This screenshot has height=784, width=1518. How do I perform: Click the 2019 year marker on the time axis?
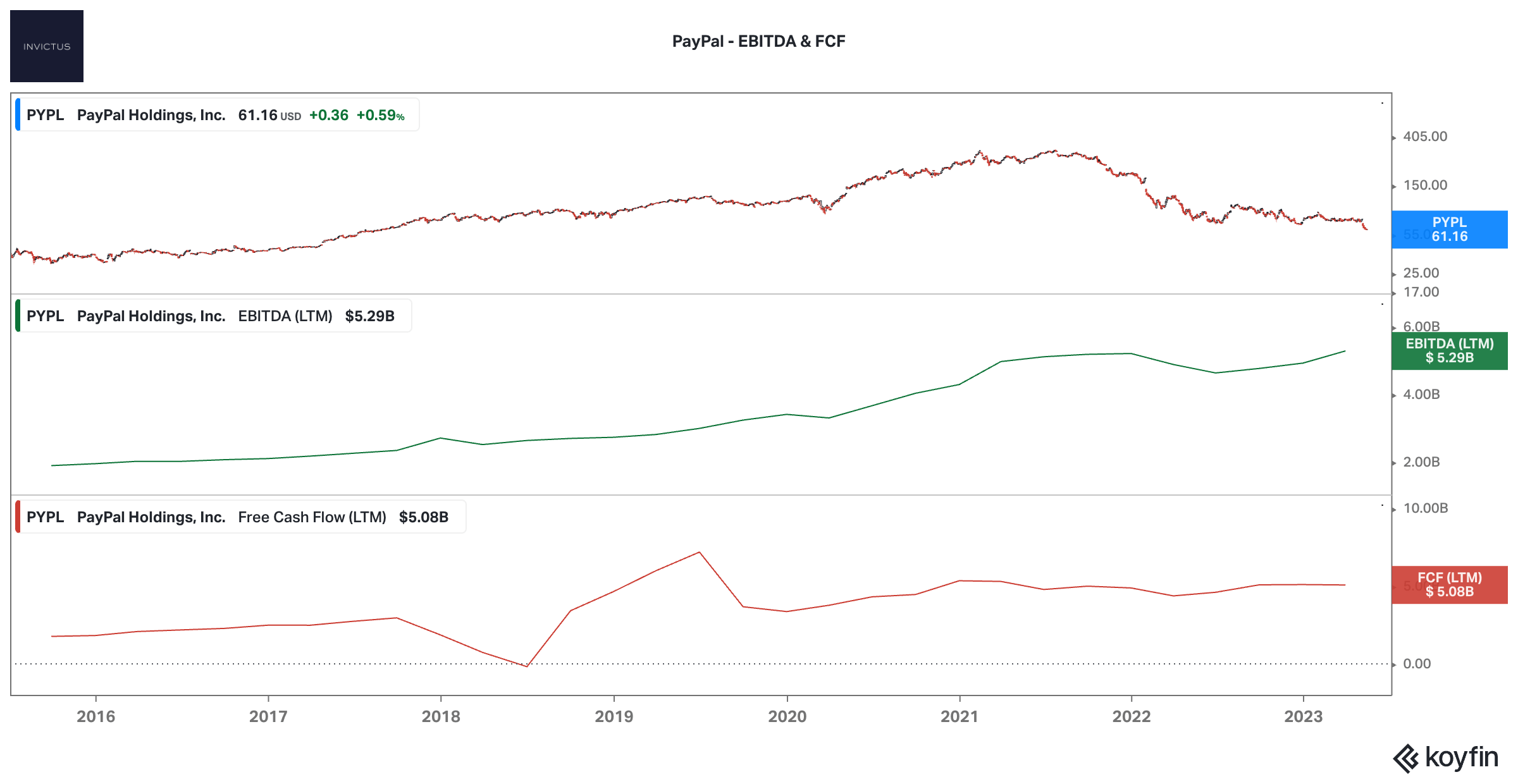(614, 716)
